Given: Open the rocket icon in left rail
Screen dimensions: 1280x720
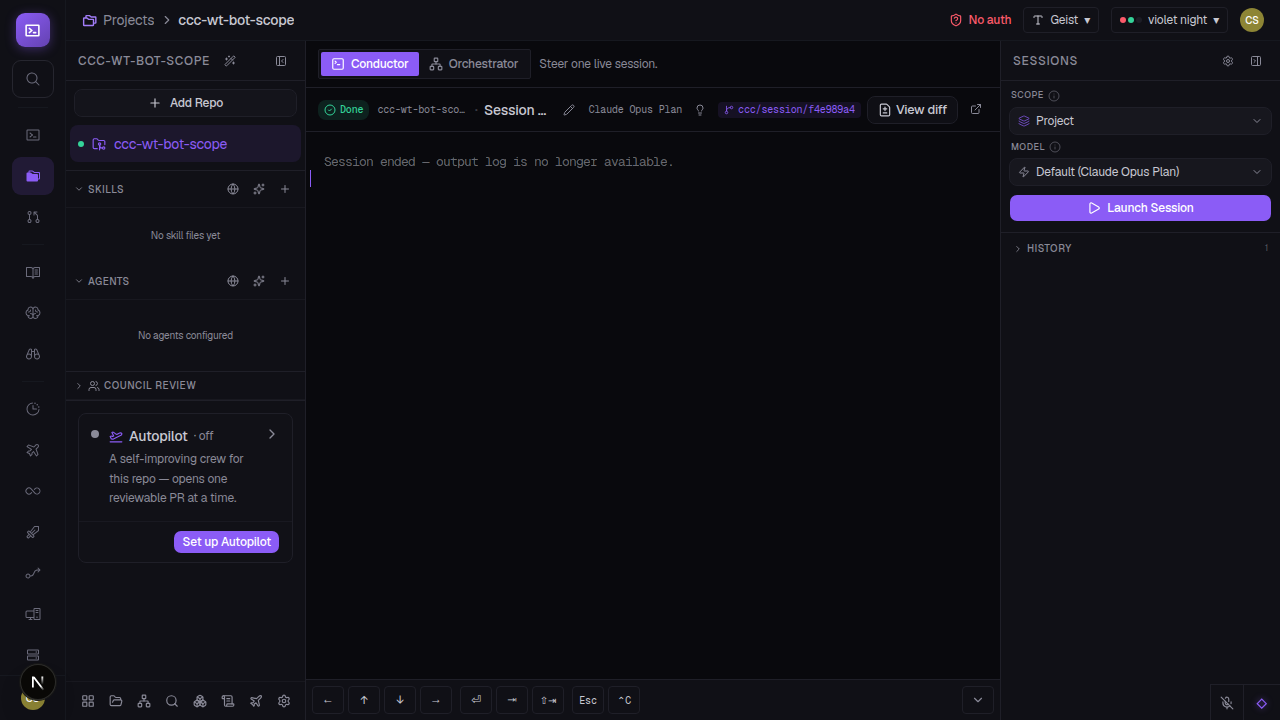Looking at the screenshot, I should (x=33, y=532).
